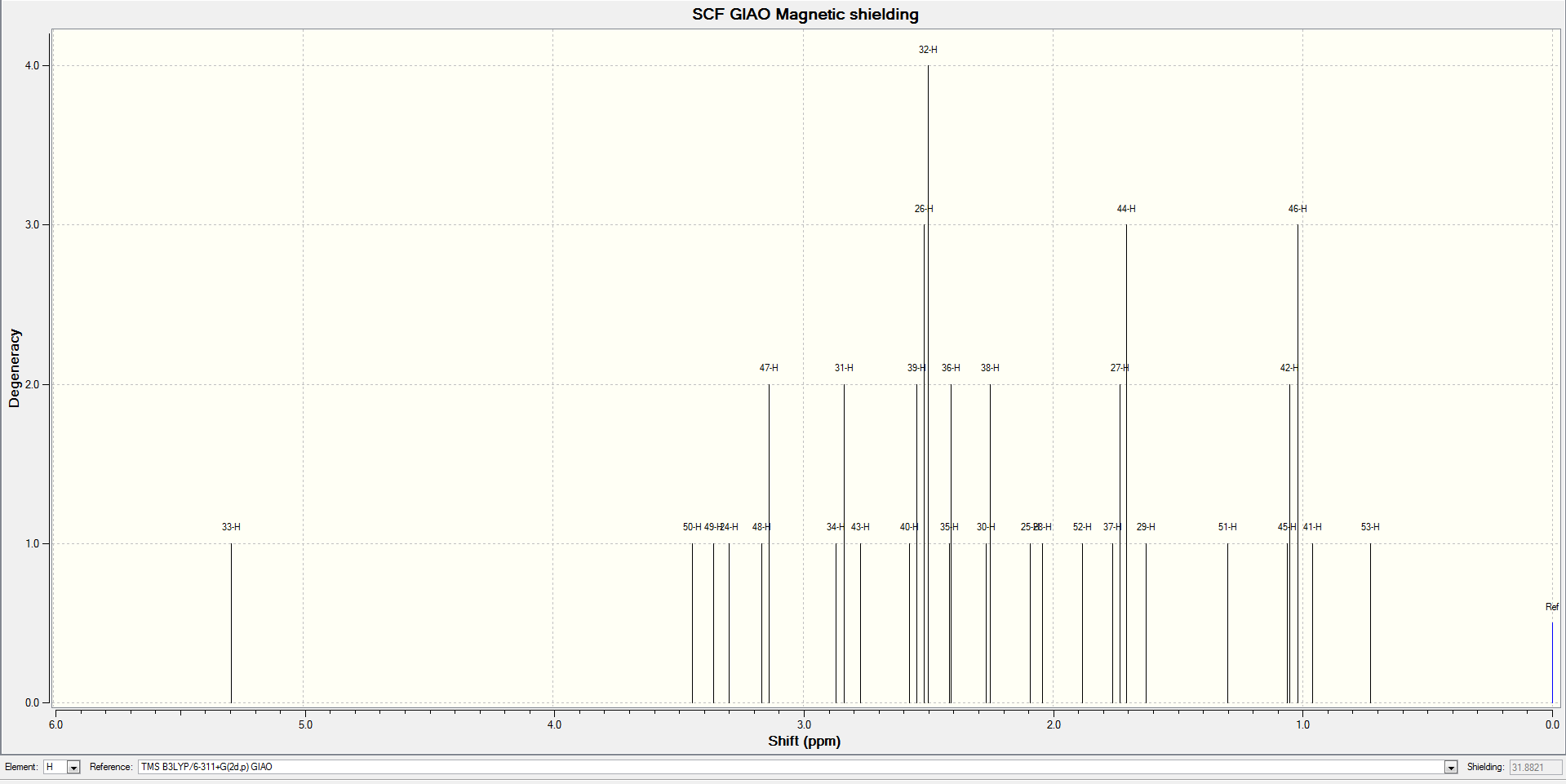The width and height of the screenshot is (1566, 784).
Task: Select the 37-H peak label
Action: pyautogui.click(x=1112, y=527)
